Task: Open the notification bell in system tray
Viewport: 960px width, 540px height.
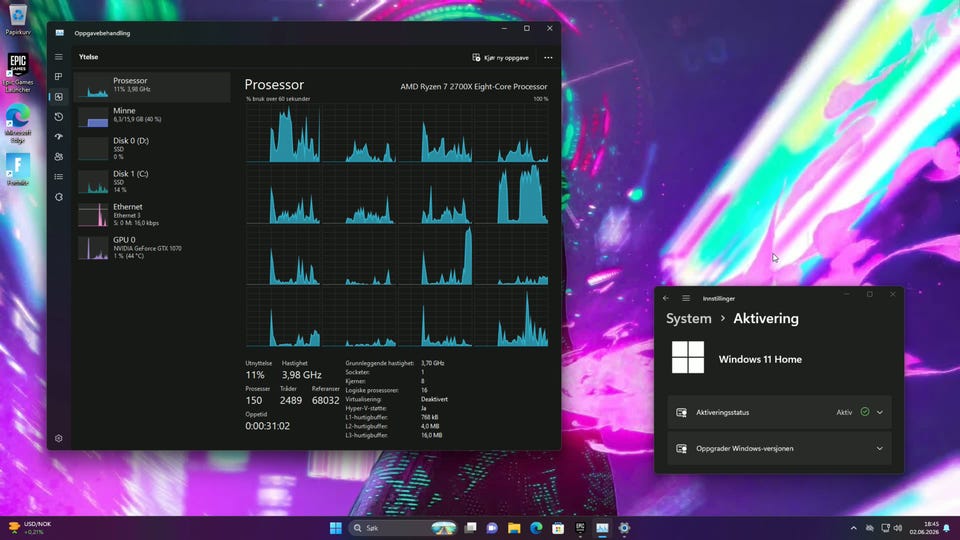Action: click(947, 528)
